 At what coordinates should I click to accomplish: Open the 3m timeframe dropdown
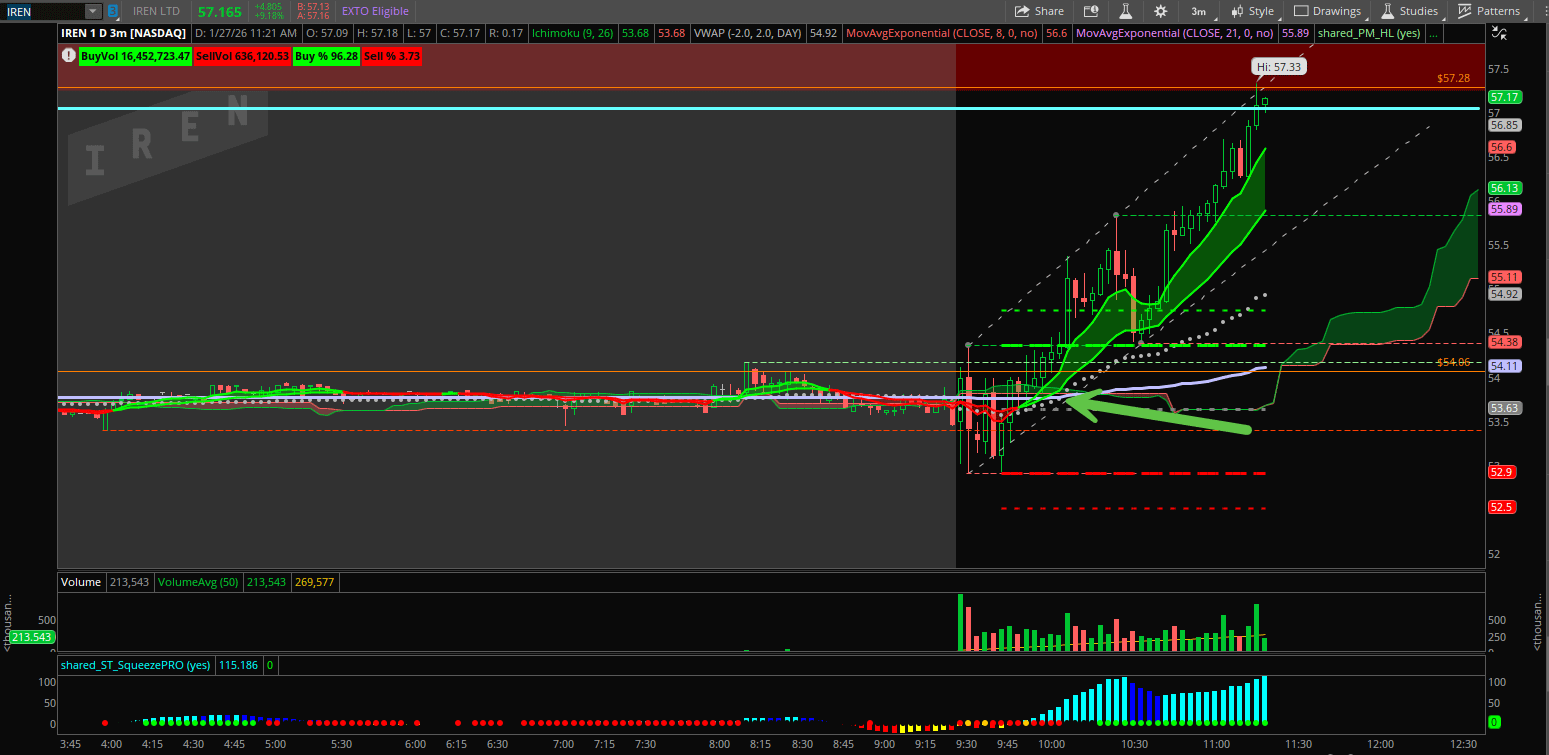tap(1198, 11)
